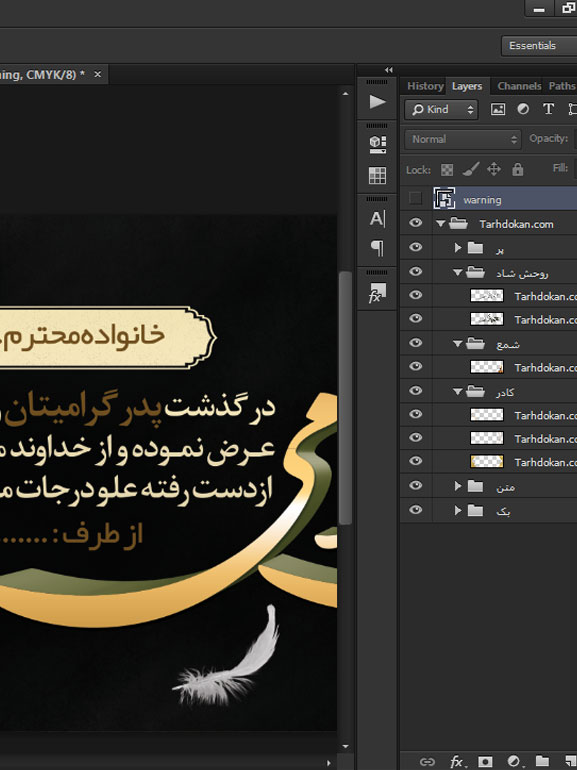
Task: Collapse the Tarhdokan.com group
Action: [x=440, y=224]
